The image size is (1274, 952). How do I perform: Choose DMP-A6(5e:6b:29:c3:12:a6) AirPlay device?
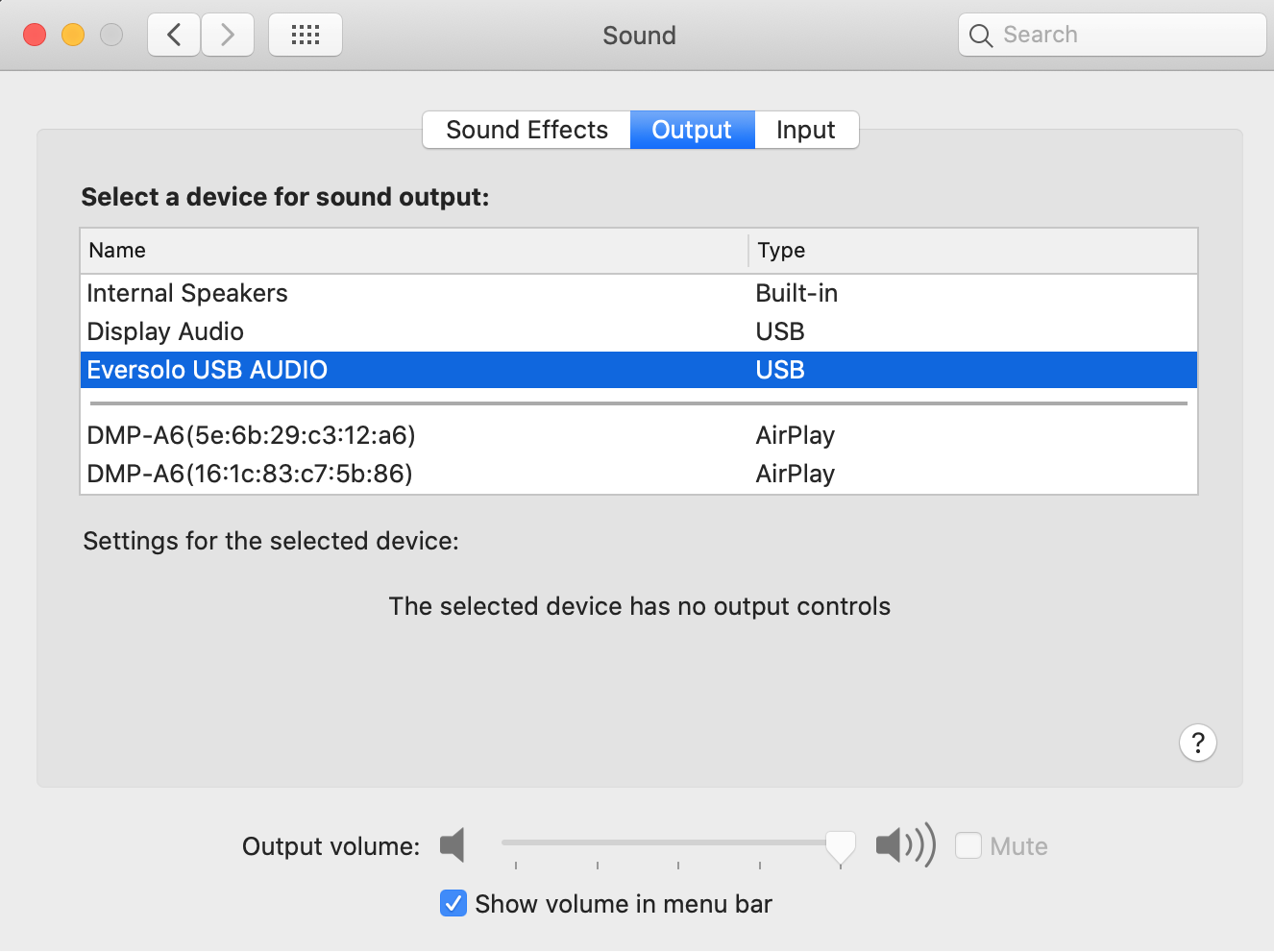(x=639, y=435)
